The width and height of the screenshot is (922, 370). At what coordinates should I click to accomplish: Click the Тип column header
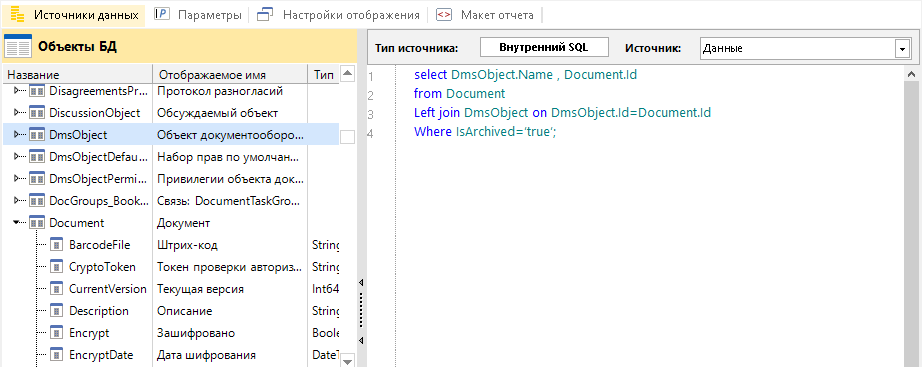pyautogui.click(x=323, y=75)
